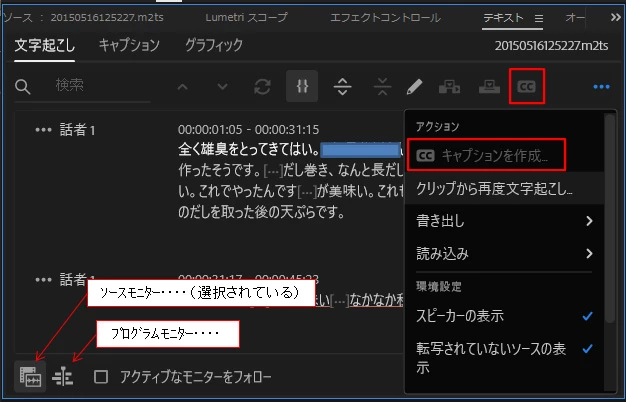Viewport: 626px width, 402px height.
Task: Show hidden panels with double chevron
Action: tap(615, 18)
